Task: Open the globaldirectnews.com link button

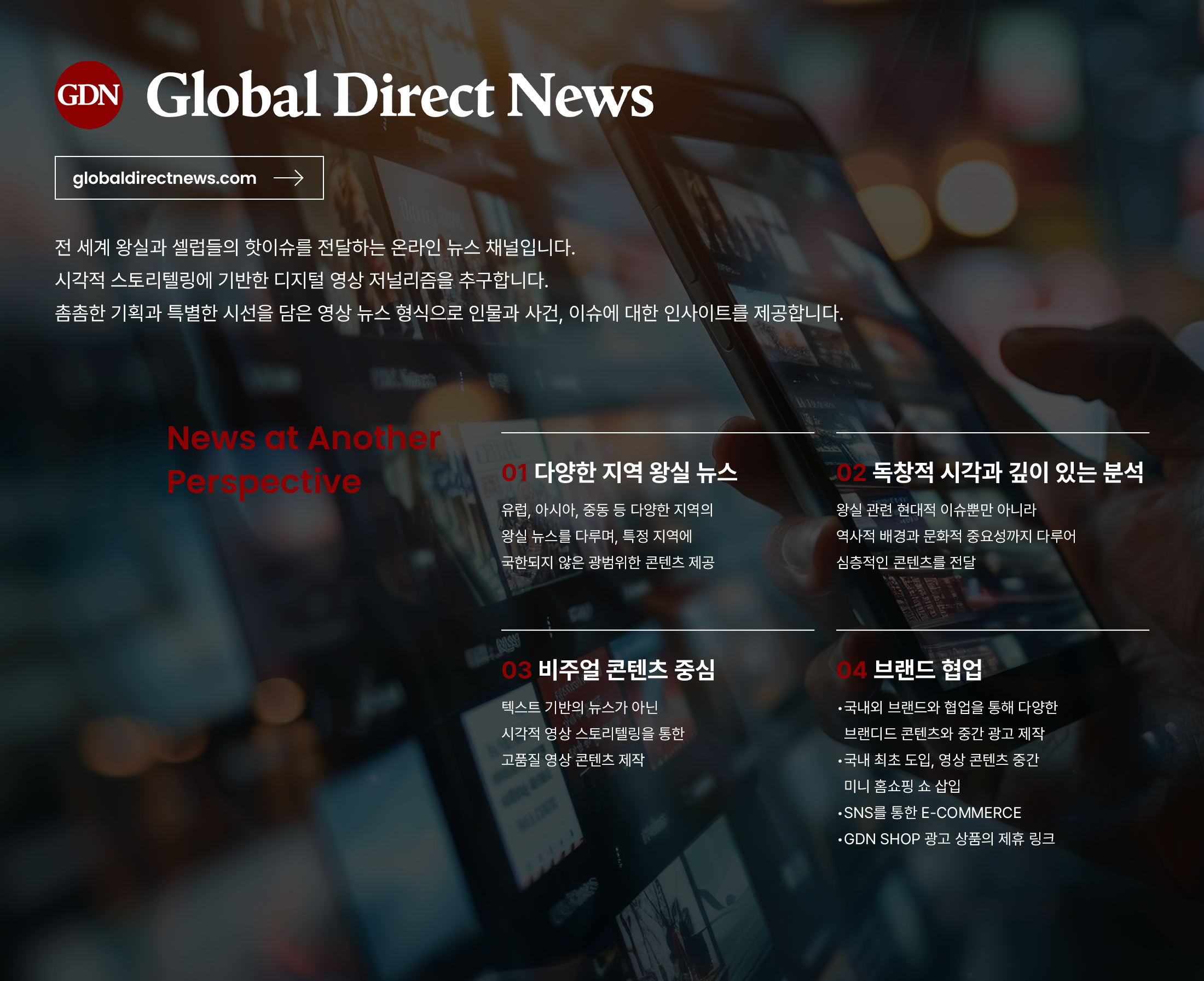Action: (189, 178)
